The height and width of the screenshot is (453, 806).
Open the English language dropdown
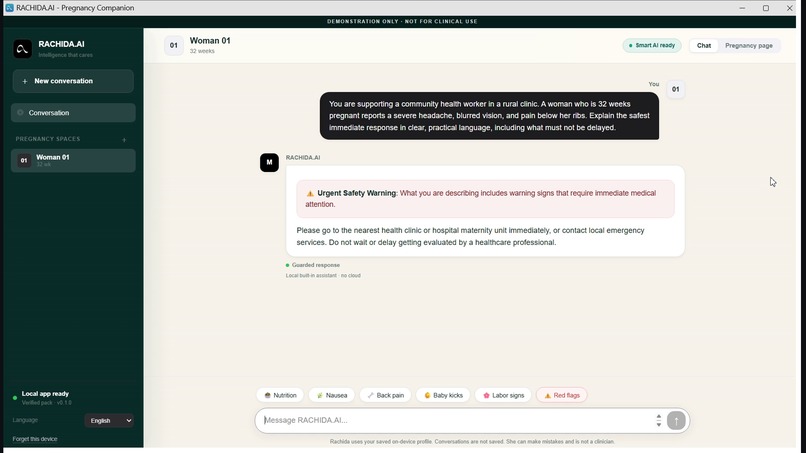[x=109, y=420]
